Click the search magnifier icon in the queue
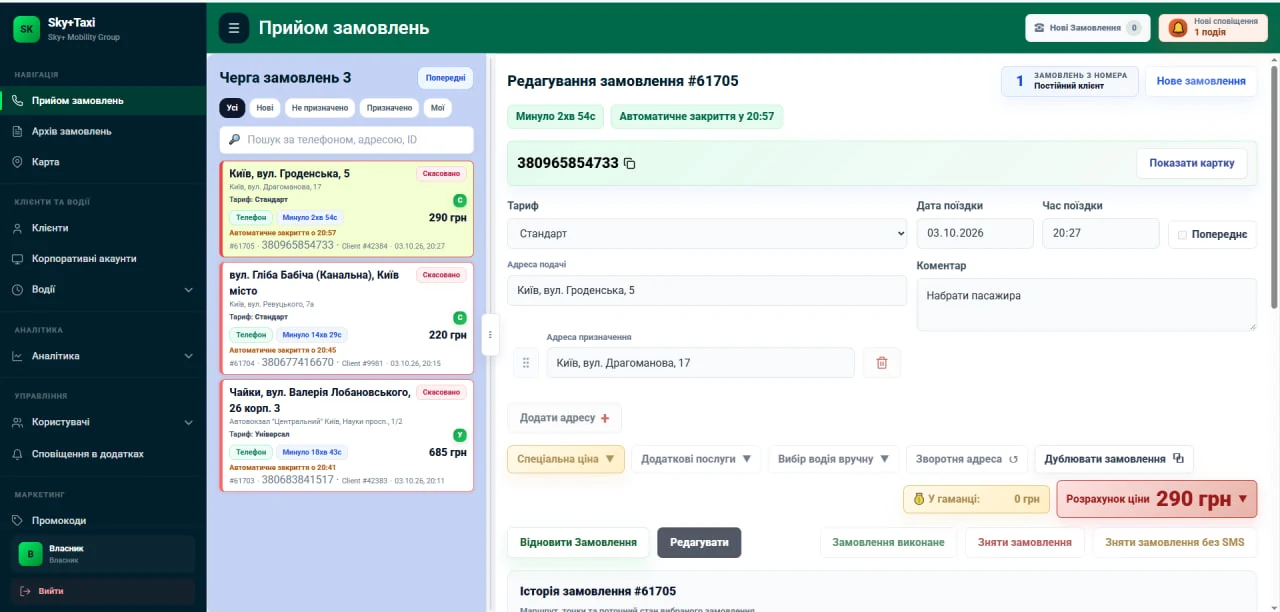 [234, 140]
